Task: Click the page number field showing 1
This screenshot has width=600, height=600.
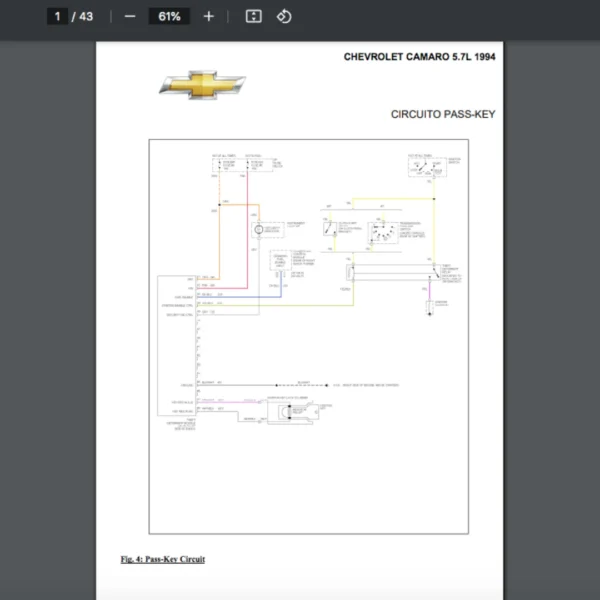Action: pos(57,16)
